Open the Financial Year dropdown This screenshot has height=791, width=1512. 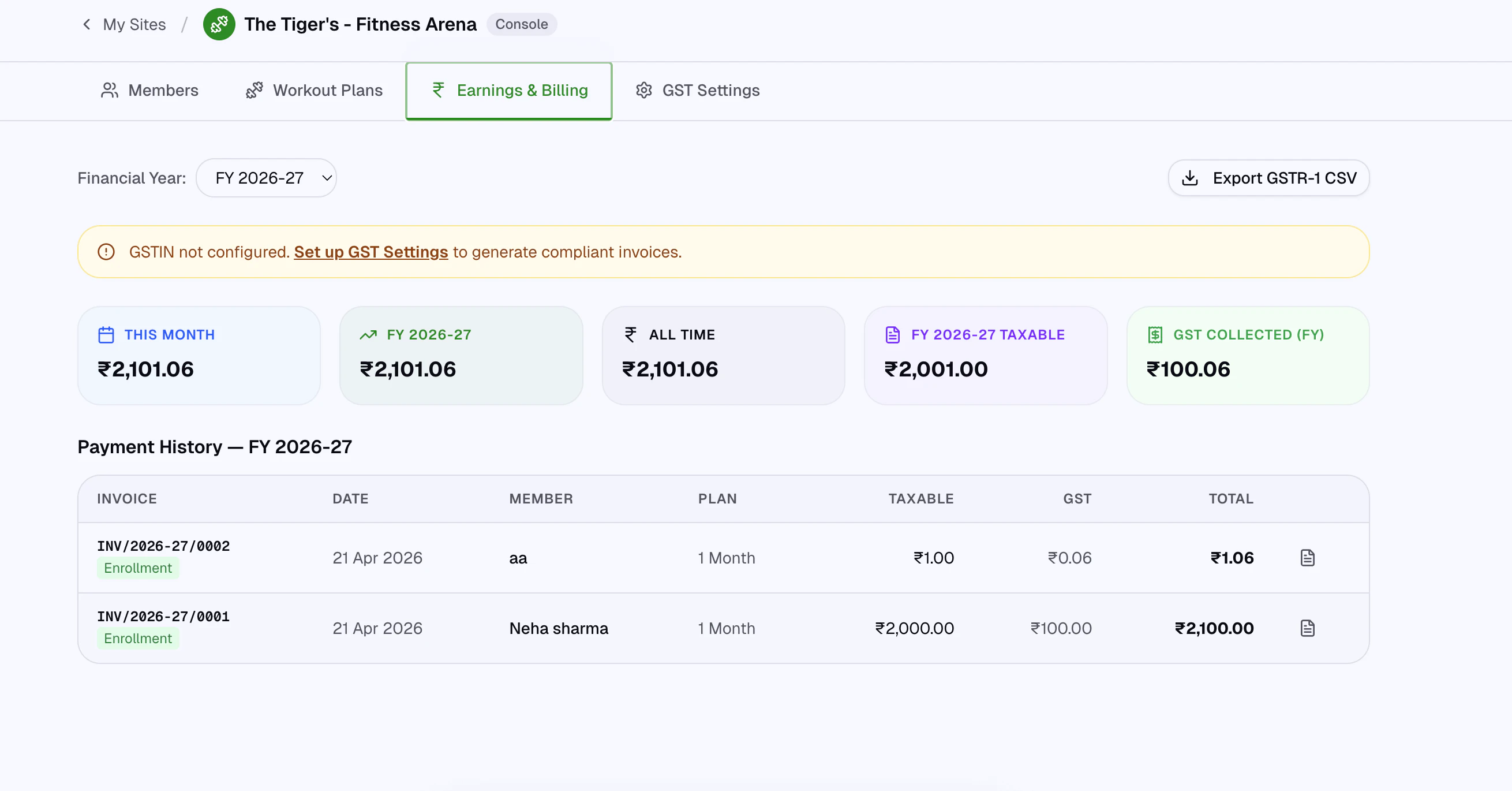266,178
